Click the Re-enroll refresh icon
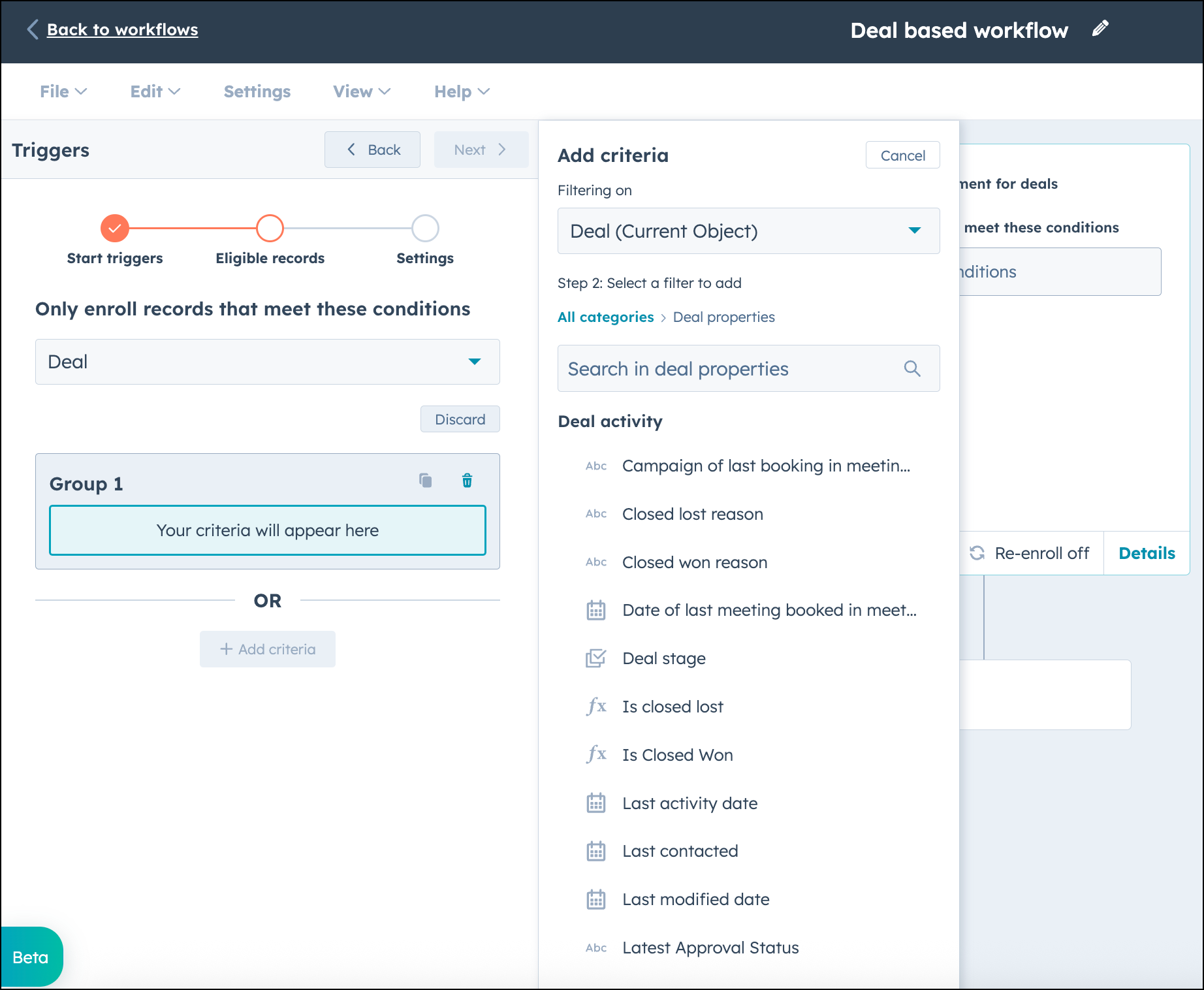Viewport: 1204px width, 990px height. (x=977, y=553)
